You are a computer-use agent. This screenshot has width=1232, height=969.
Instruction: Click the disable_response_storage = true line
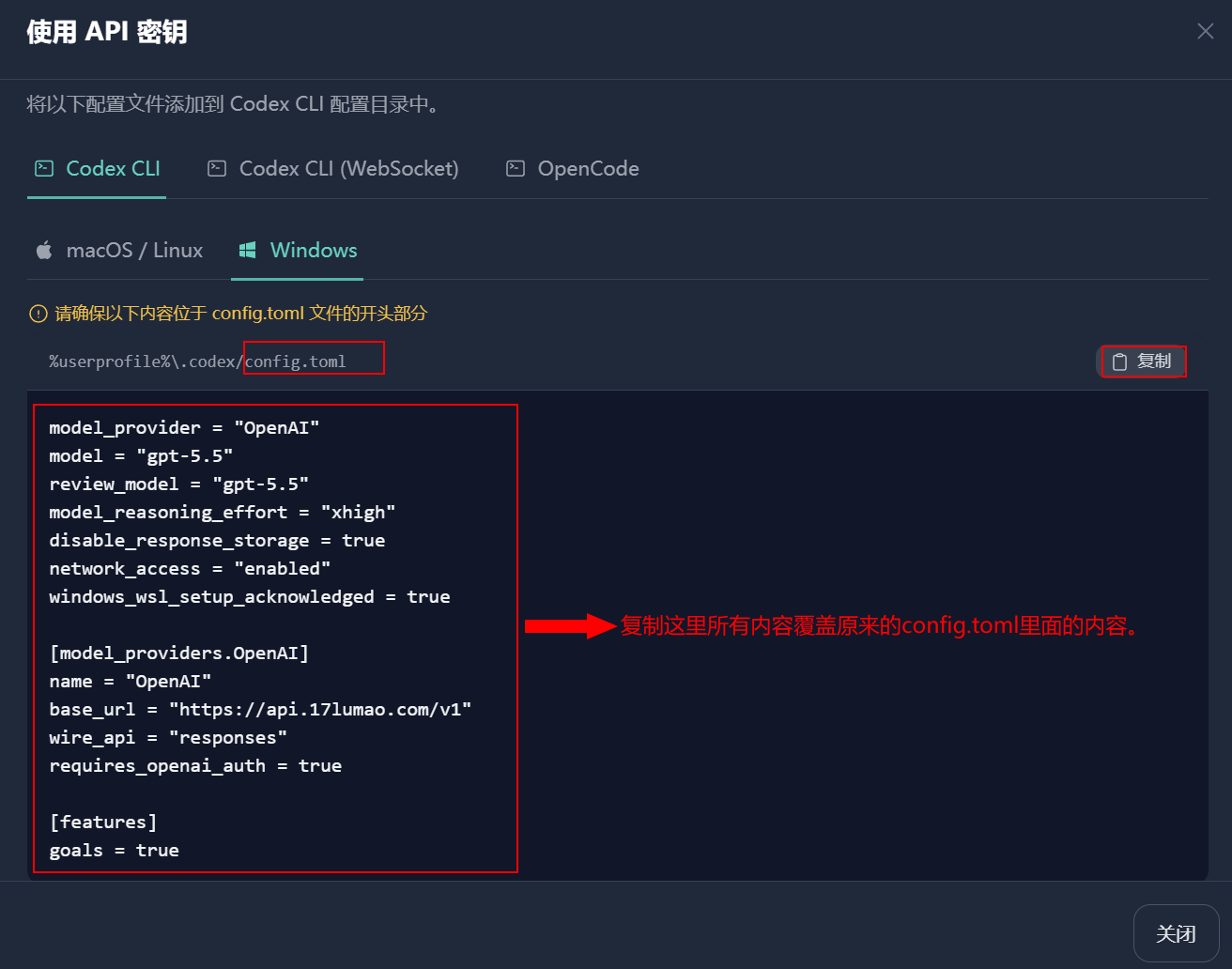(x=217, y=541)
